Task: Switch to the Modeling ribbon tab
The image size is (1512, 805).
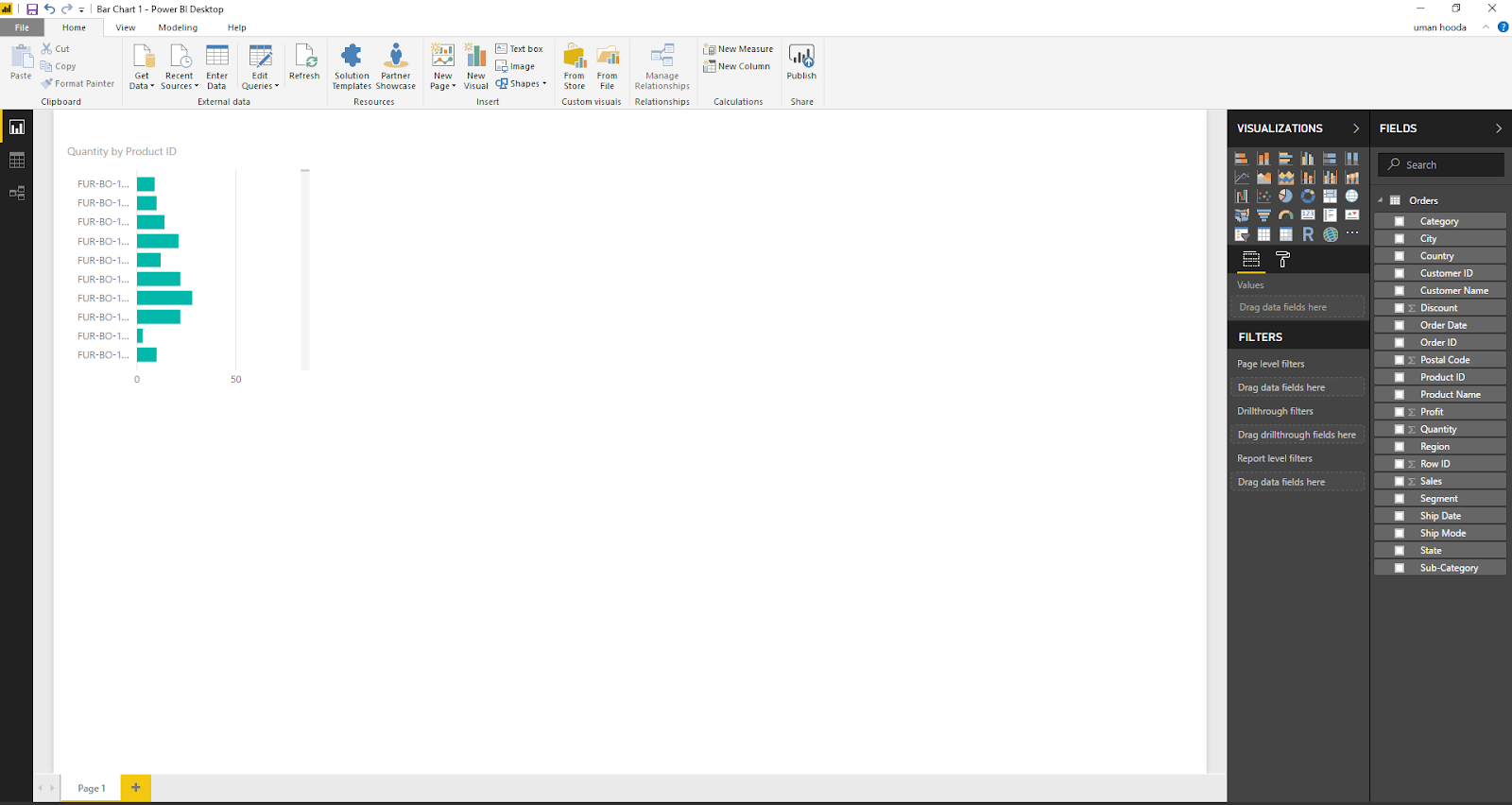Action: [178, 27]
